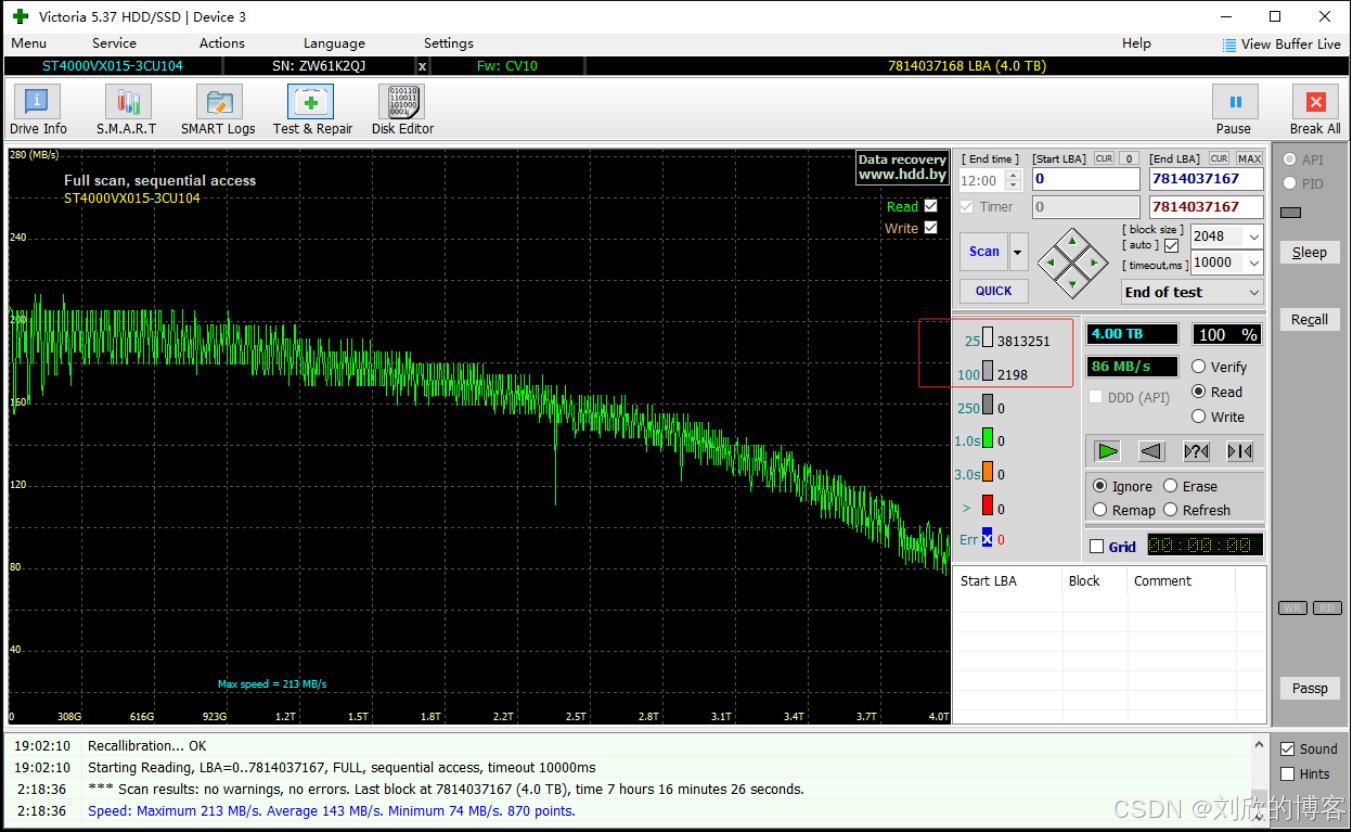This screenshot has height=832, width=1351.
Task: Click the left arrow on navigation diamond
Action: point(1051,263)
